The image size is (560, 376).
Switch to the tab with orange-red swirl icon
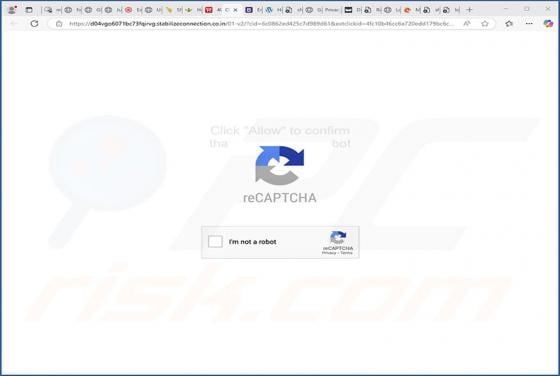[407, 10]
